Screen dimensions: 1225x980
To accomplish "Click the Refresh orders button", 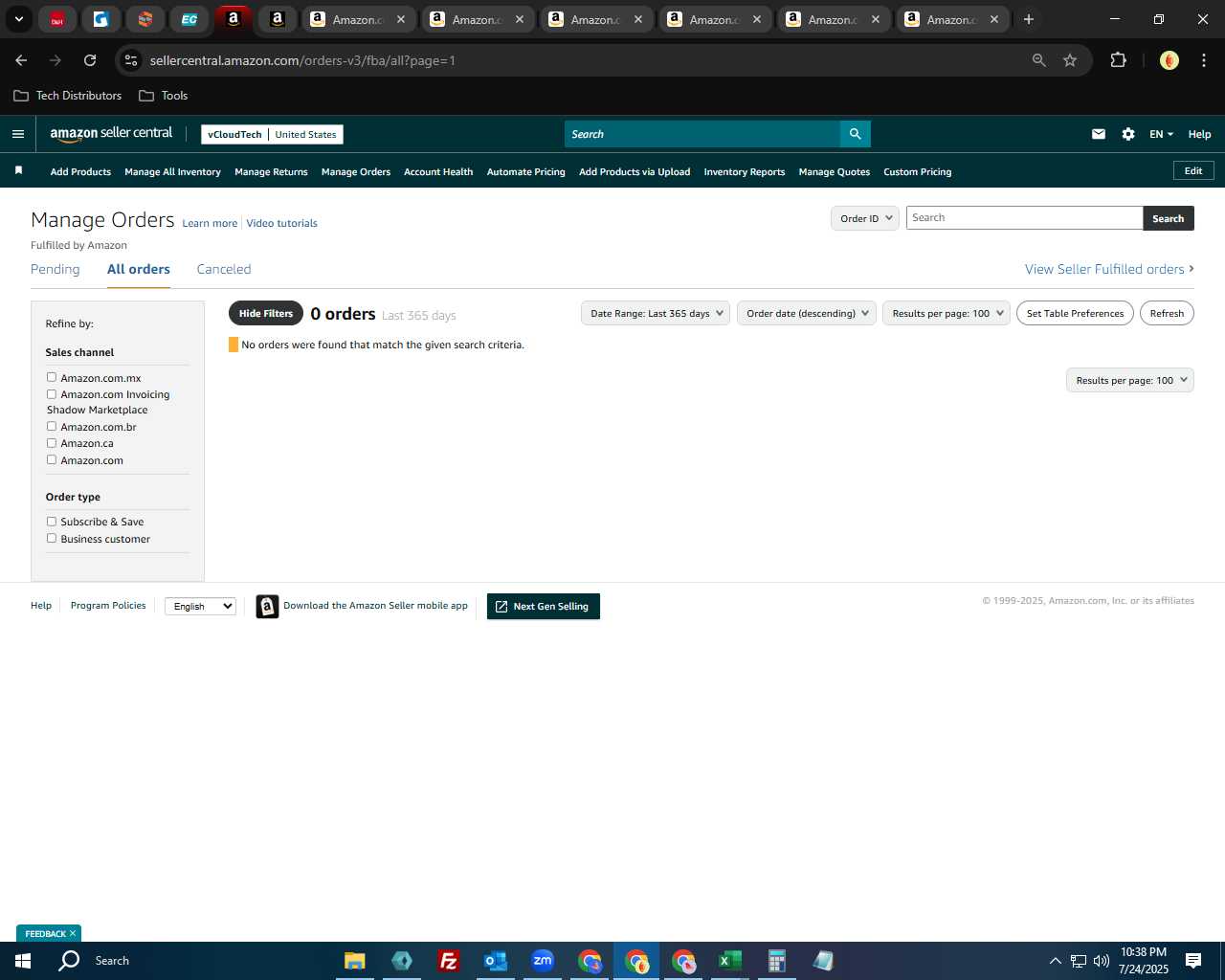I will (1167, 313).
